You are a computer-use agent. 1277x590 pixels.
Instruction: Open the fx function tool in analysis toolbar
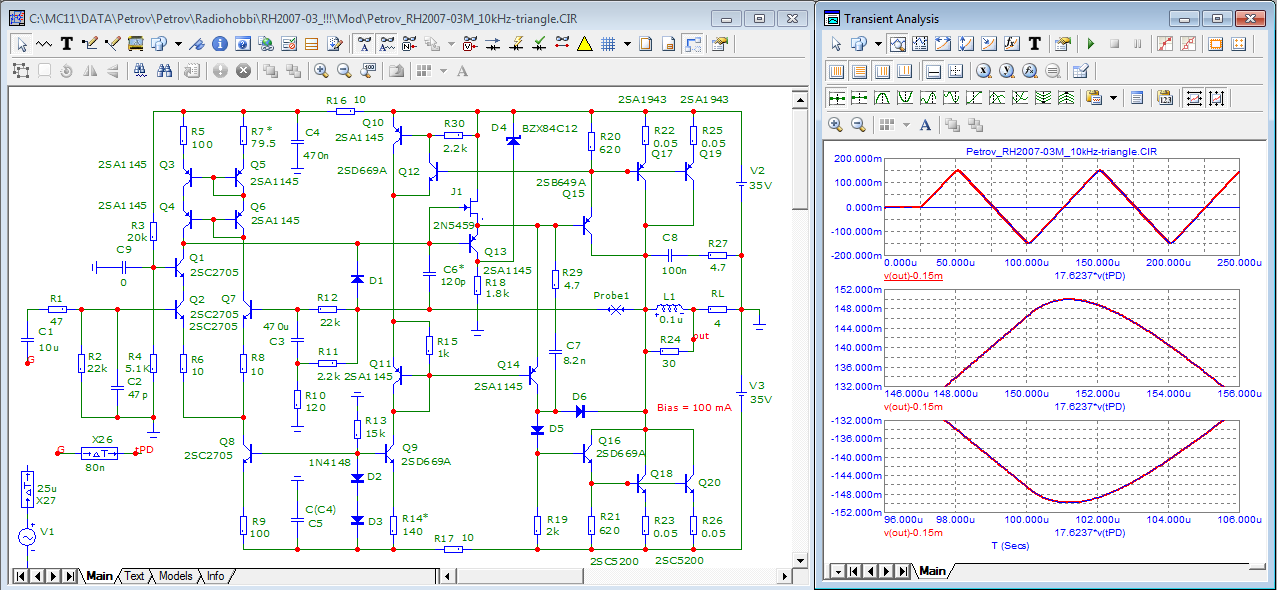(1011, 44)
